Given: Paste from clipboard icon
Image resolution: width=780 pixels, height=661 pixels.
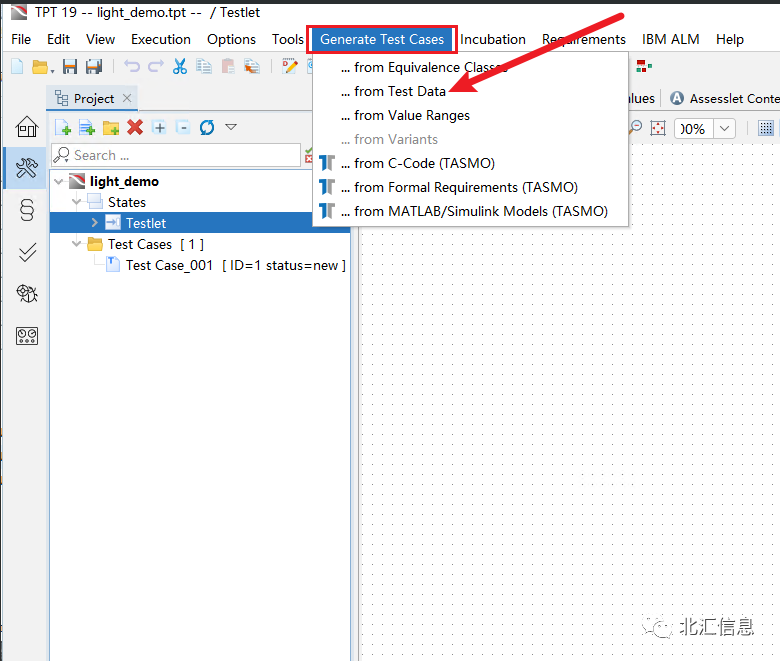Looking at the screenshot, I should 228,66.
